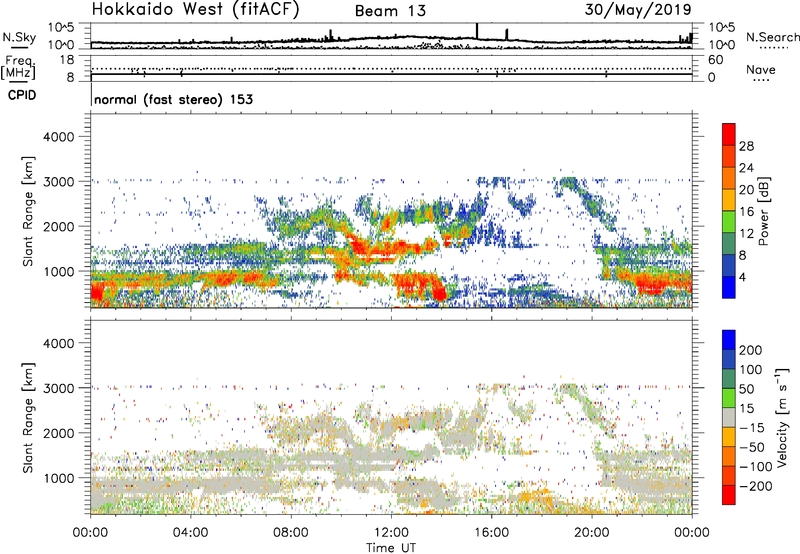Click the 'Freq. [MHz]' axis label
This screenshot has width=800, height=554.
coord(18,68)
